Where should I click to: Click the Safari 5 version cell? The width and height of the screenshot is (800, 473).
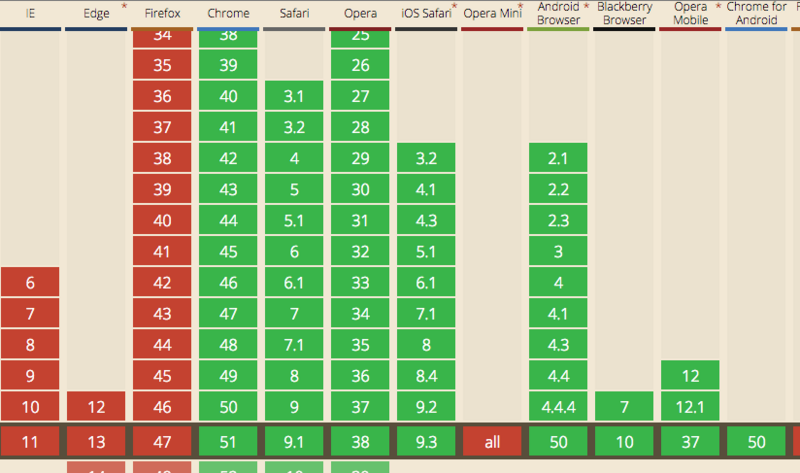294,189
